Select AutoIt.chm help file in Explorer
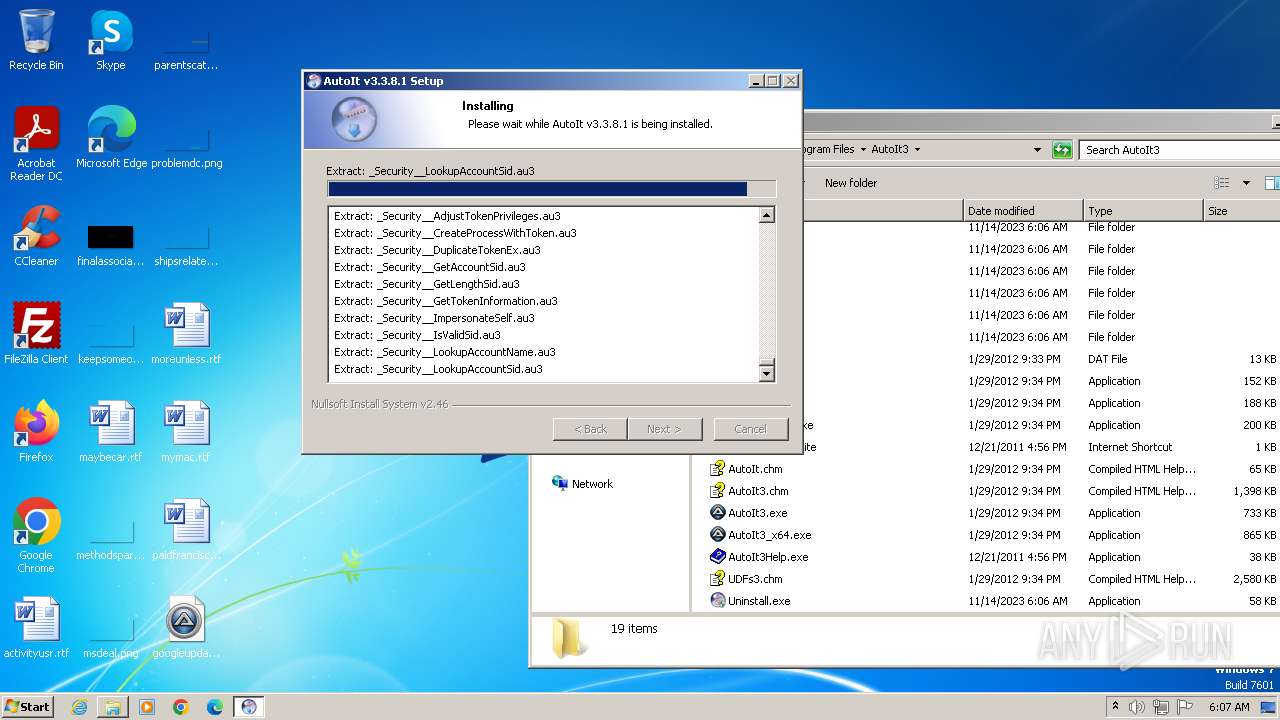The image size is (1280, 720). click(755, 469)
